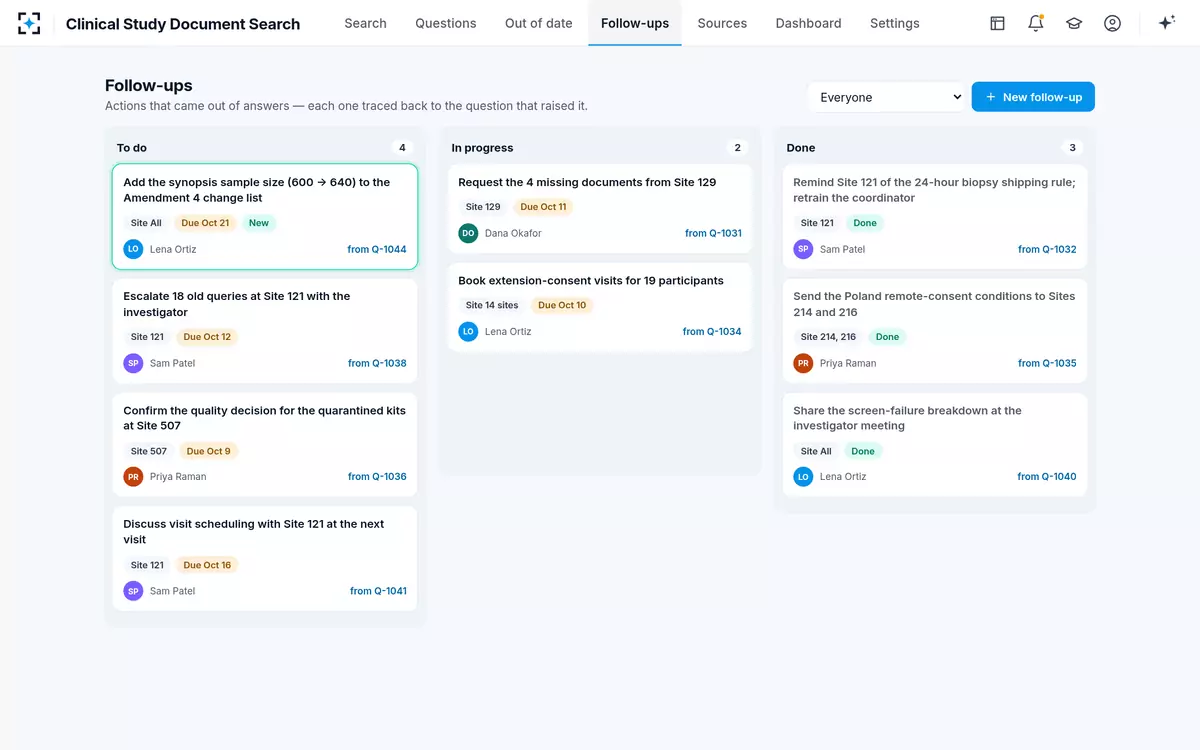Open the from Q-1034 link

[712, 331]
